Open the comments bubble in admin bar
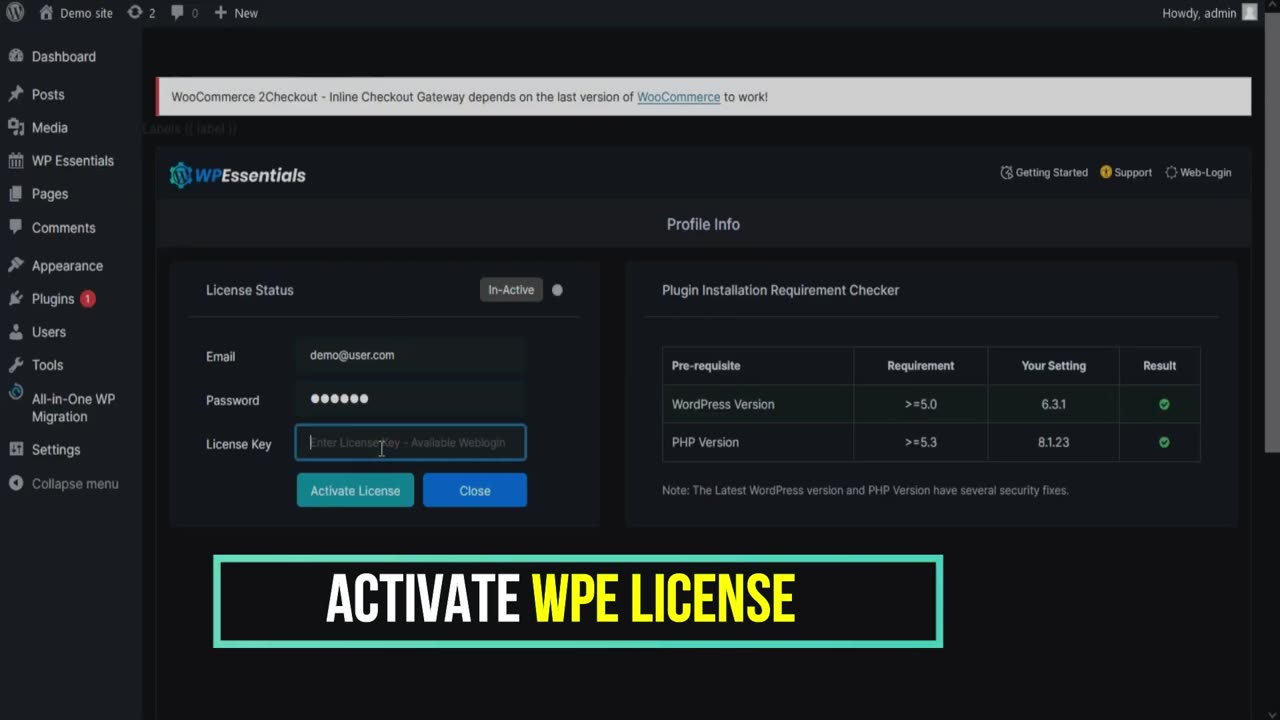This screenshot has height=720, width=1280. pos(184,13)
